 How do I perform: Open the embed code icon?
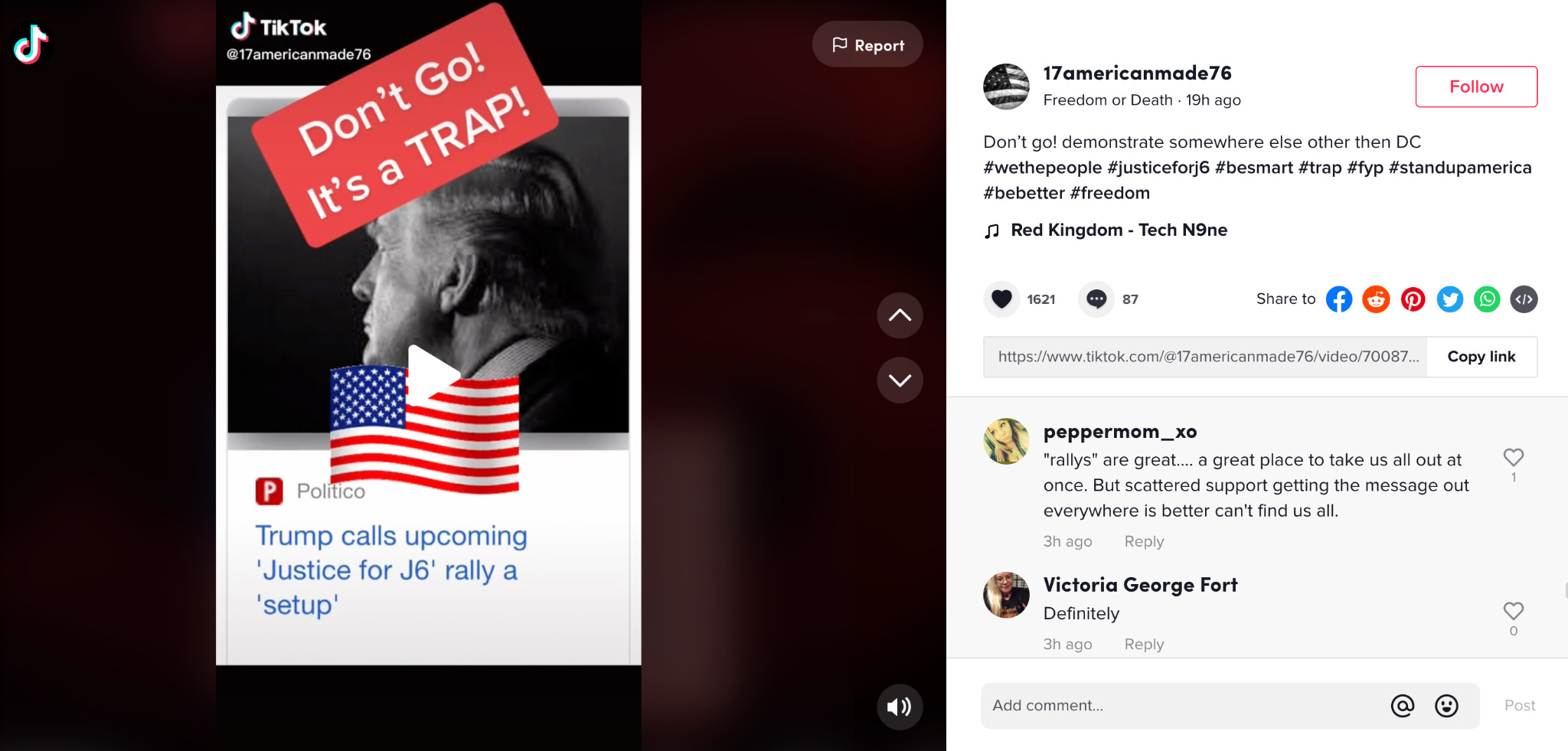click(1524, 299)
